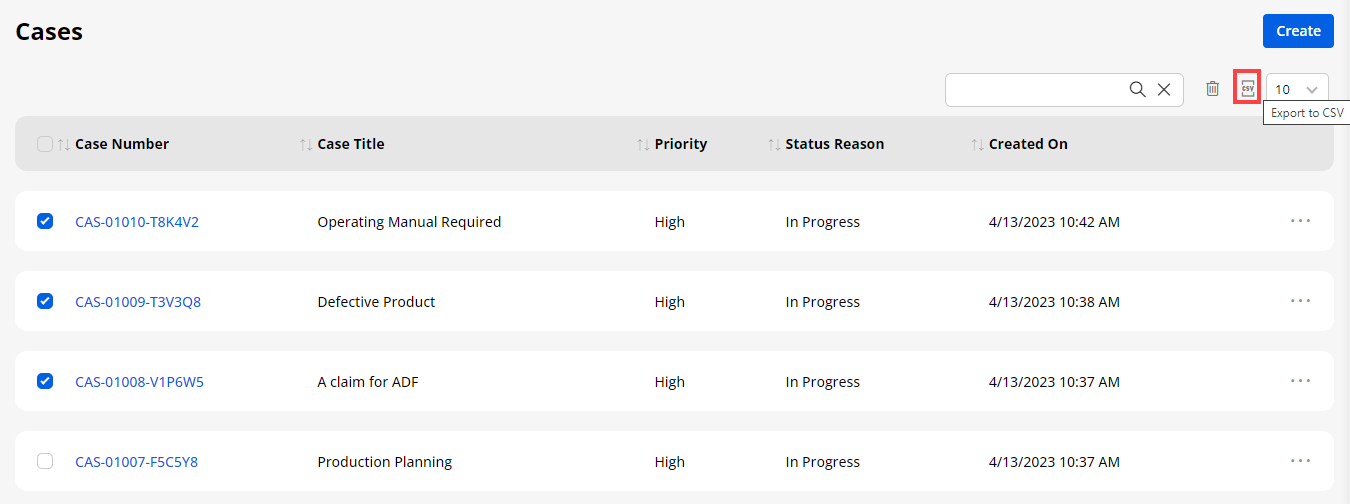Image resolution: width=1350 pixels, height=504 pixels.
Task: Clear the search box with X icon
Action: click(x=1164, y=89)
